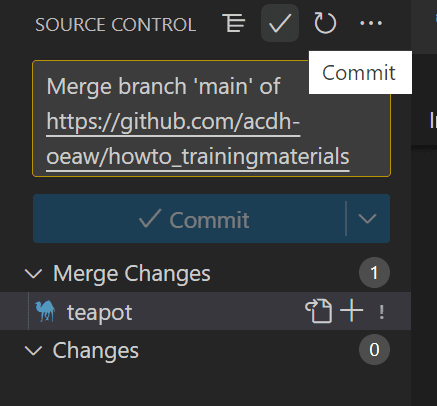The height and width of the screenshot is (406, 437).
Task: Stage teapot changes with the plus icon
Action: coord(351,311)
